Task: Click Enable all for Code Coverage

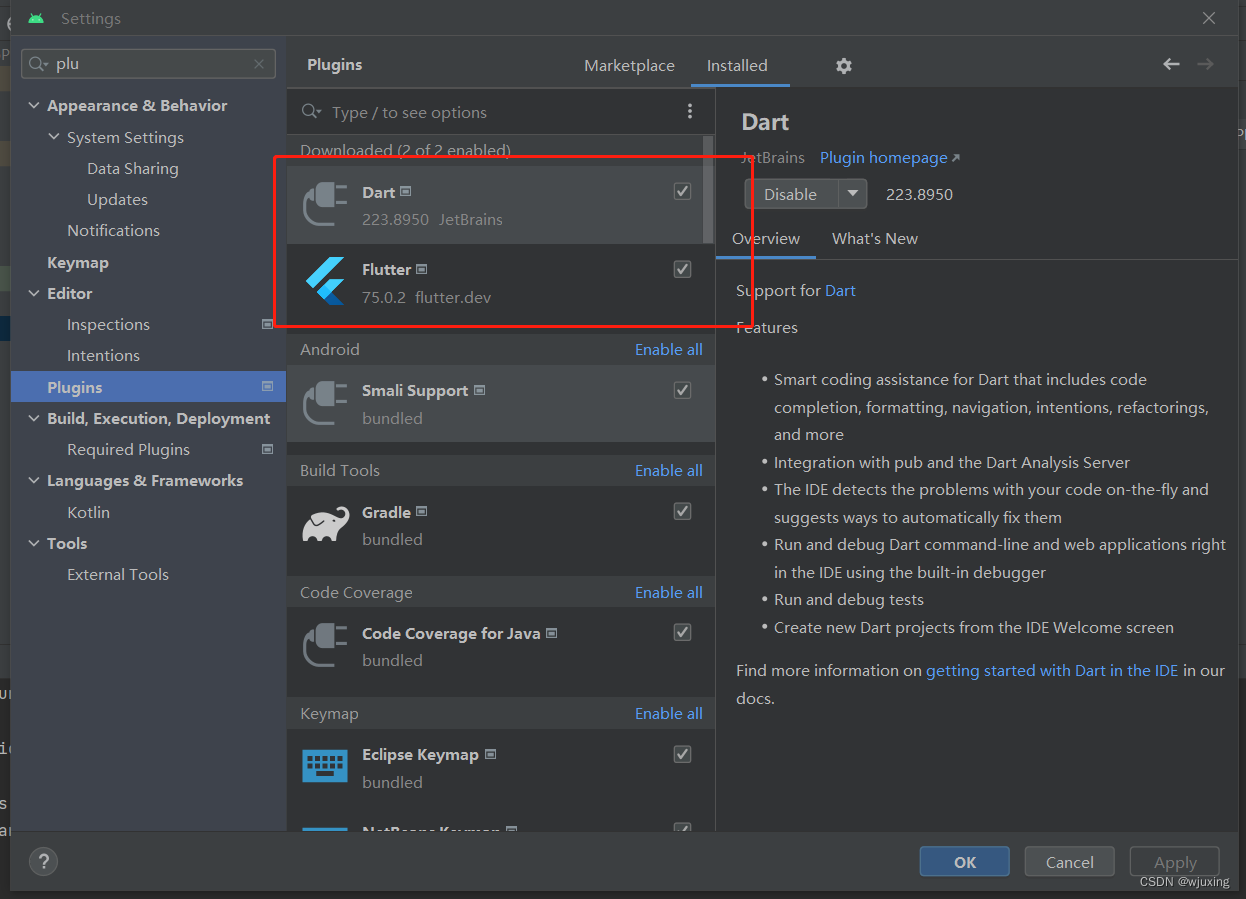Action: tap(669, 592)
